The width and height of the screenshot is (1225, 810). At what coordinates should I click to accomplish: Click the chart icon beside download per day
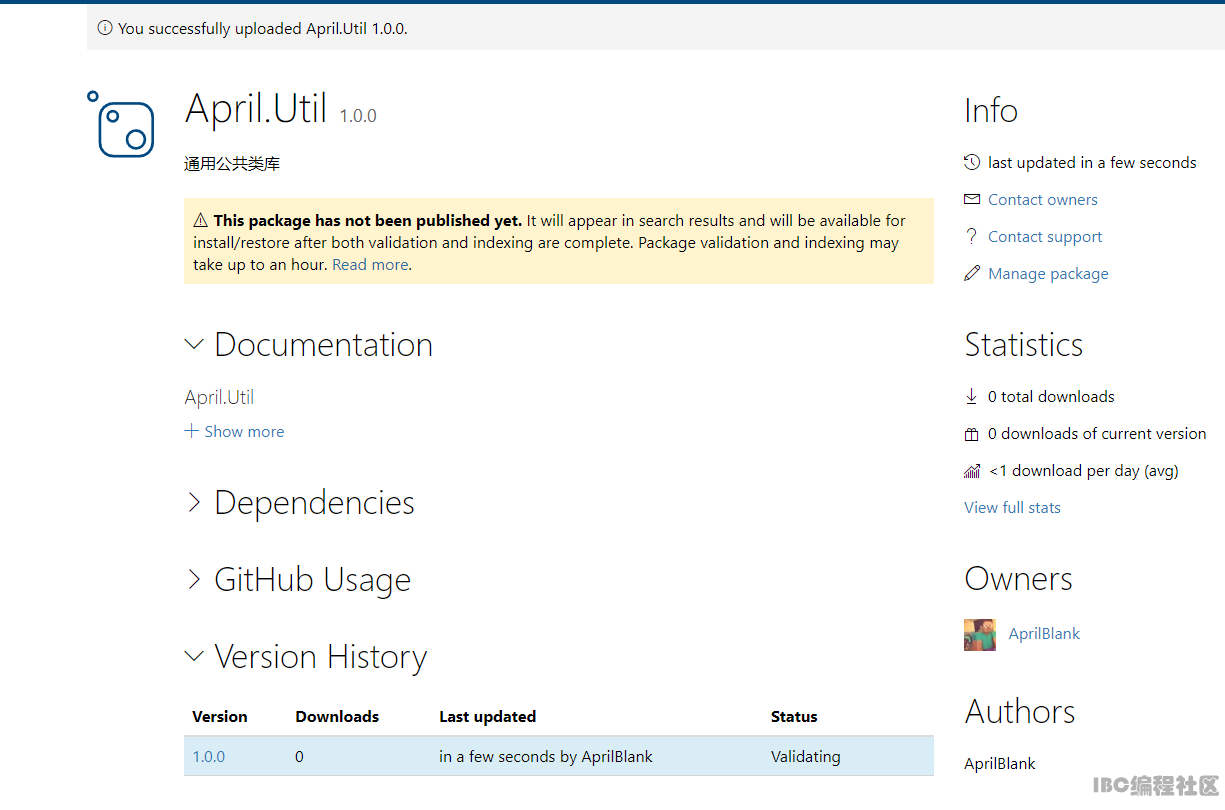coord(972,470)
